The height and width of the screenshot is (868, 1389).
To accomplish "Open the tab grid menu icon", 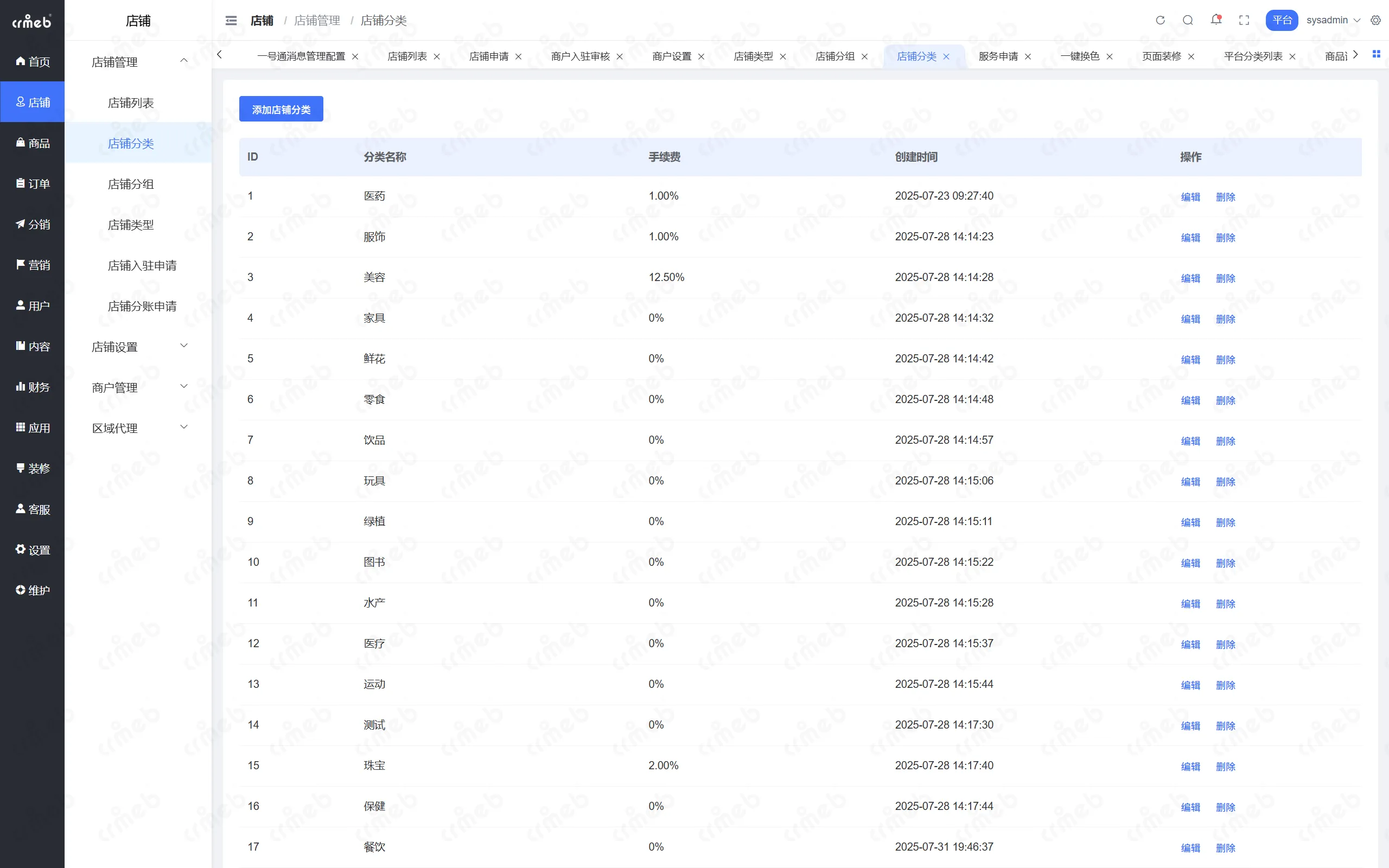I will pos(1376,54).
